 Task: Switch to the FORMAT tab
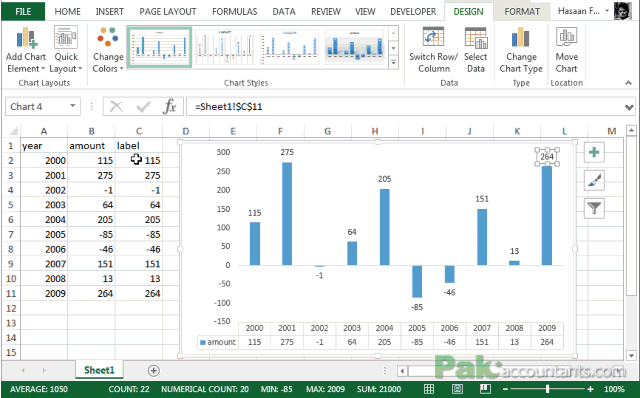pyautogui.click(x=522, y=11)
